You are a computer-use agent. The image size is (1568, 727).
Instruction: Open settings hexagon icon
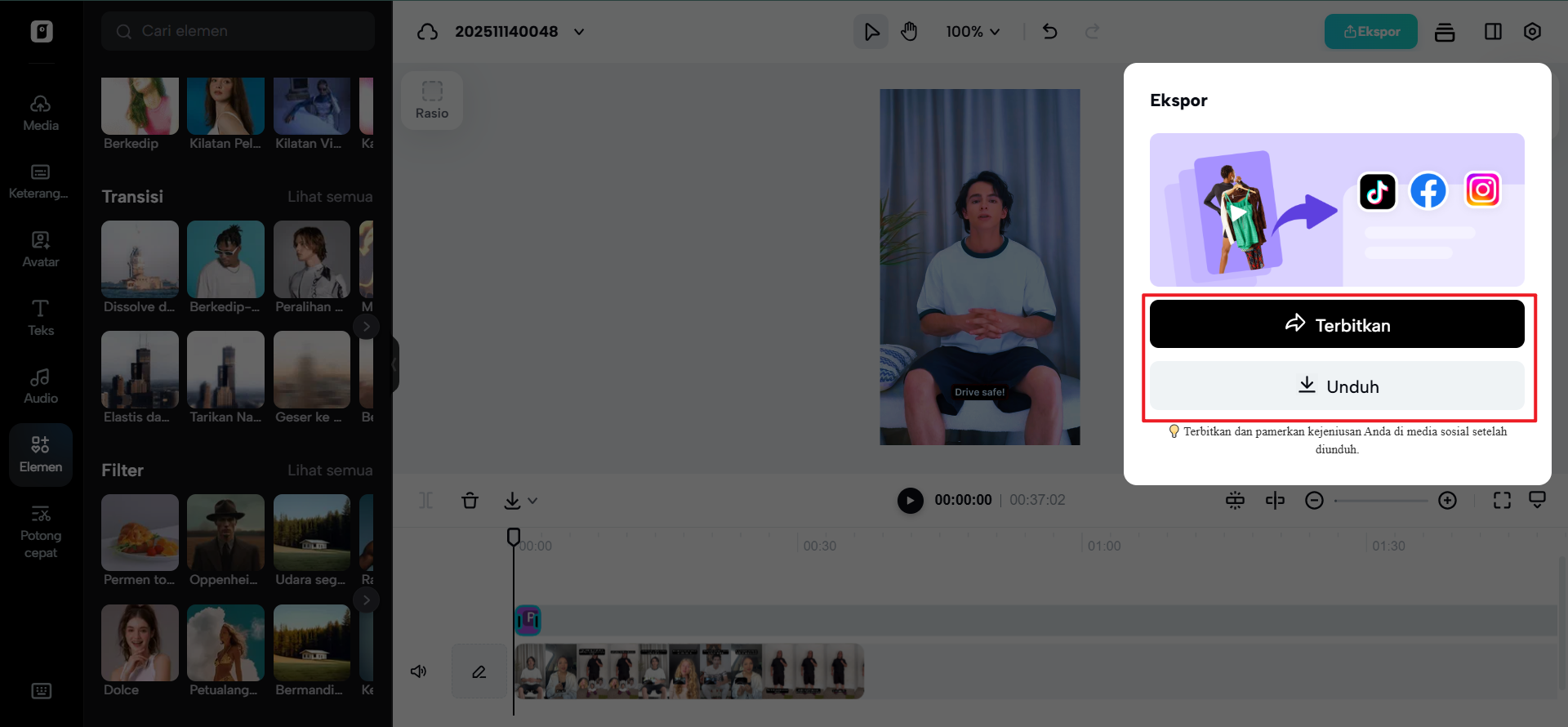click(x=1532, y=32)
